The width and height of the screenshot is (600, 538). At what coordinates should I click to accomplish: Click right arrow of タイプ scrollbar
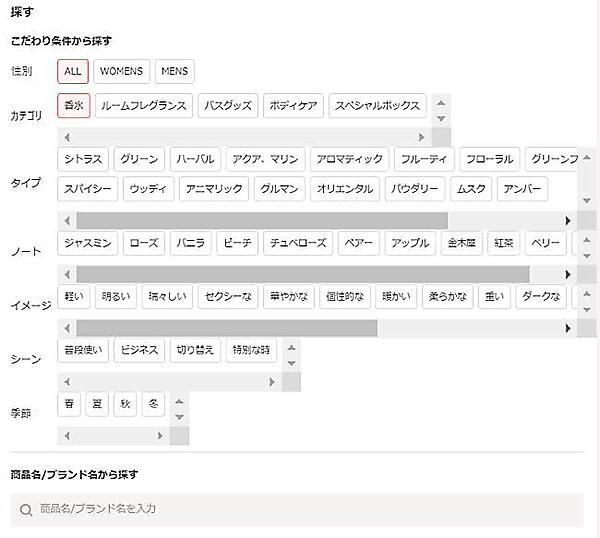[x=568, y=221]
